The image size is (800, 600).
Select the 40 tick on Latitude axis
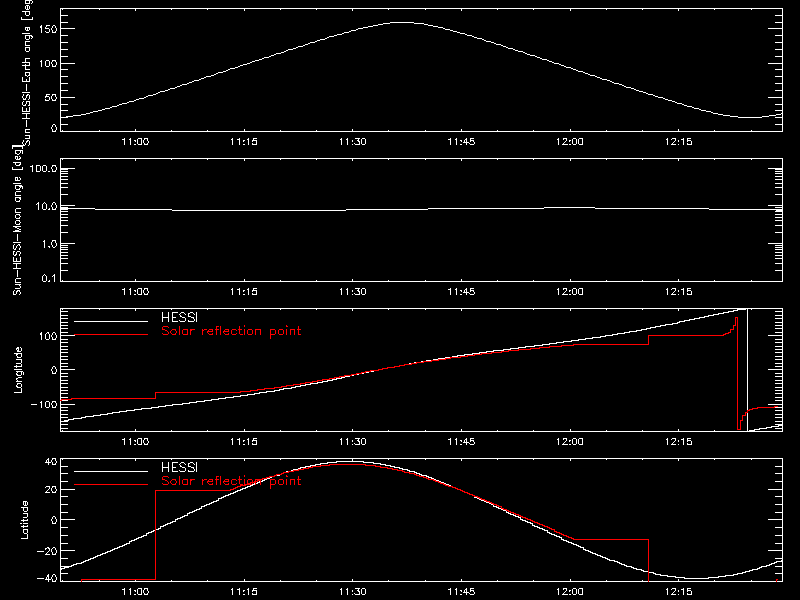point(51,462)
